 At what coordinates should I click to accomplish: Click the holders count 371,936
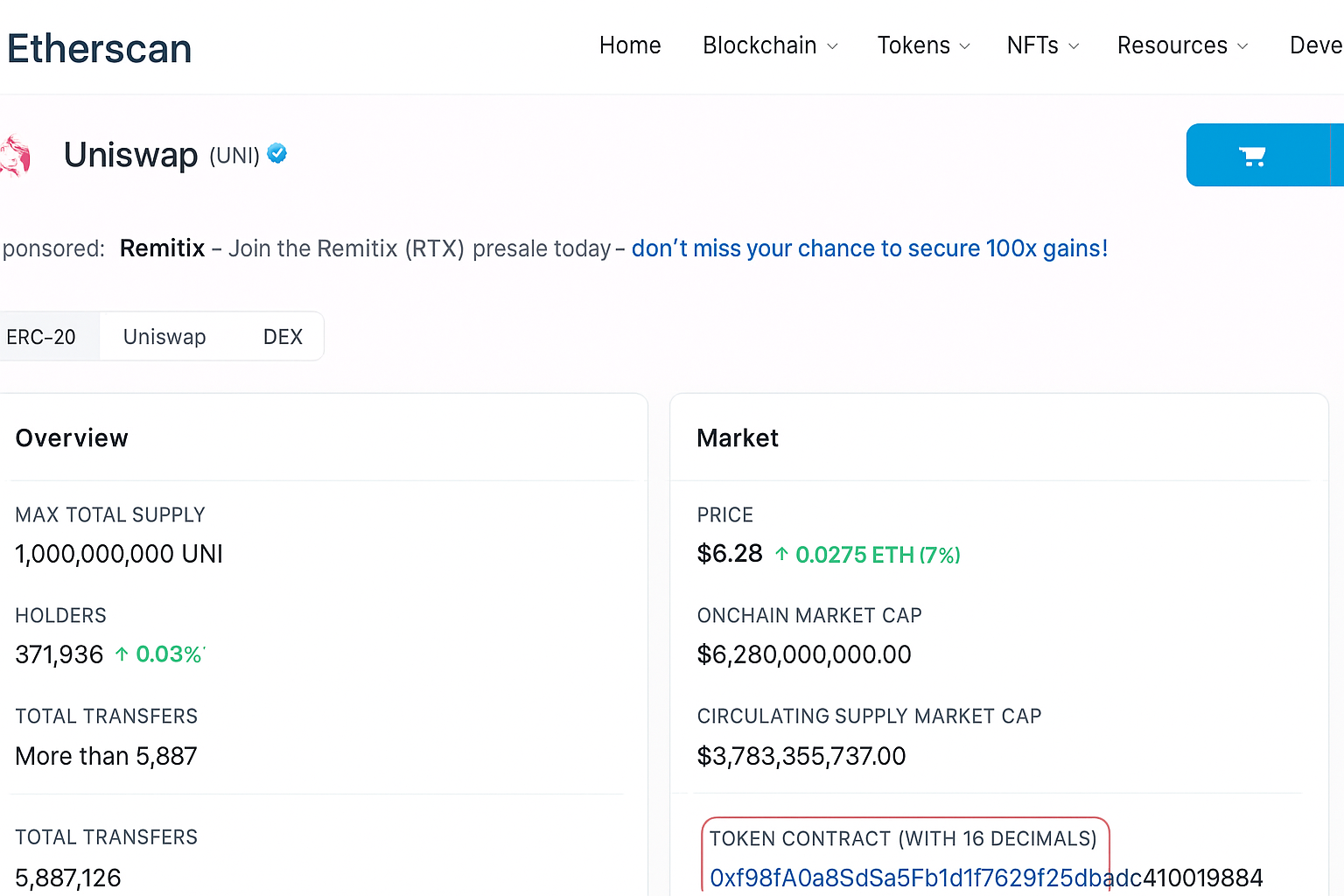[x=59, y=654]
